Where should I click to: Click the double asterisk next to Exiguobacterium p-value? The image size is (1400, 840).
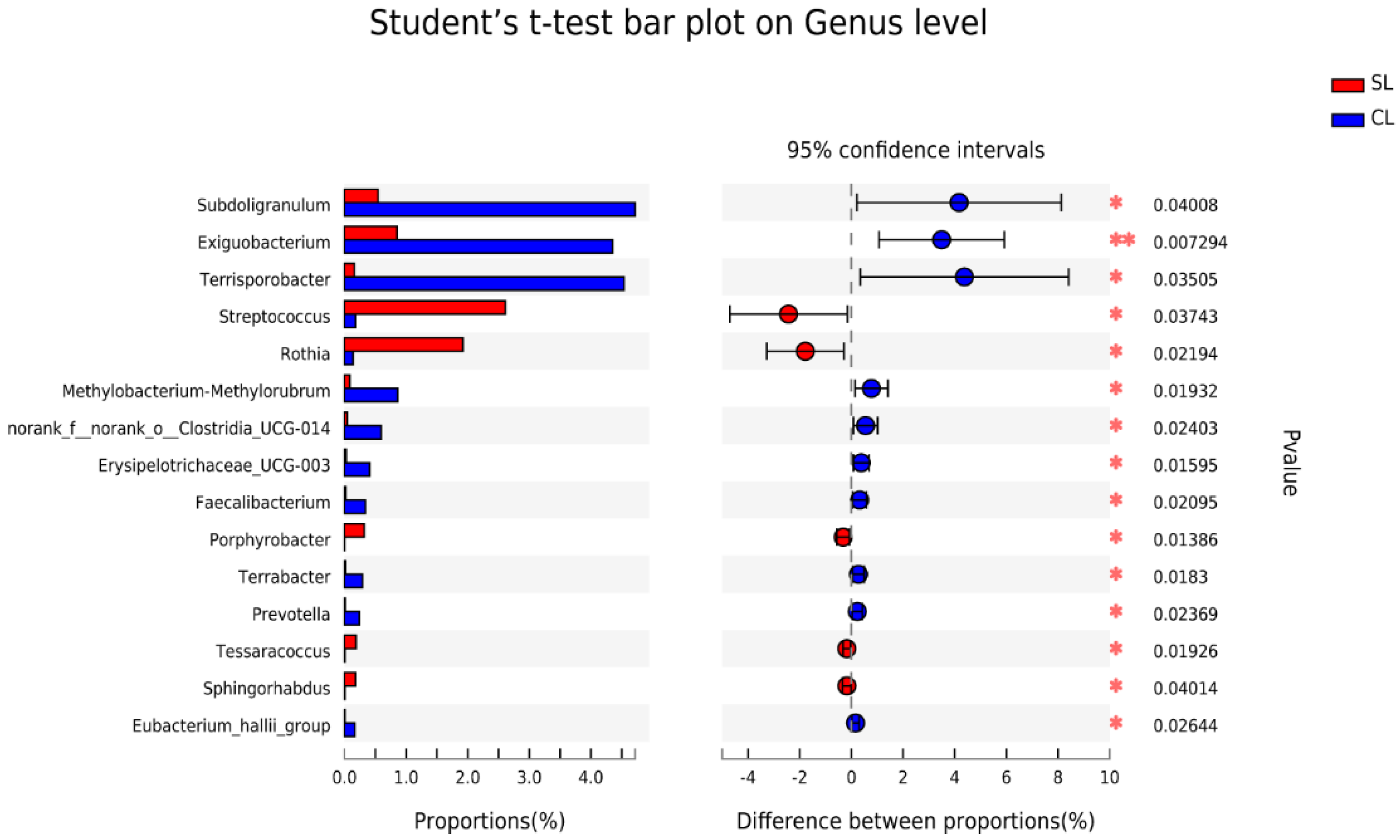pyautogui.click(x=1122, y=241)
